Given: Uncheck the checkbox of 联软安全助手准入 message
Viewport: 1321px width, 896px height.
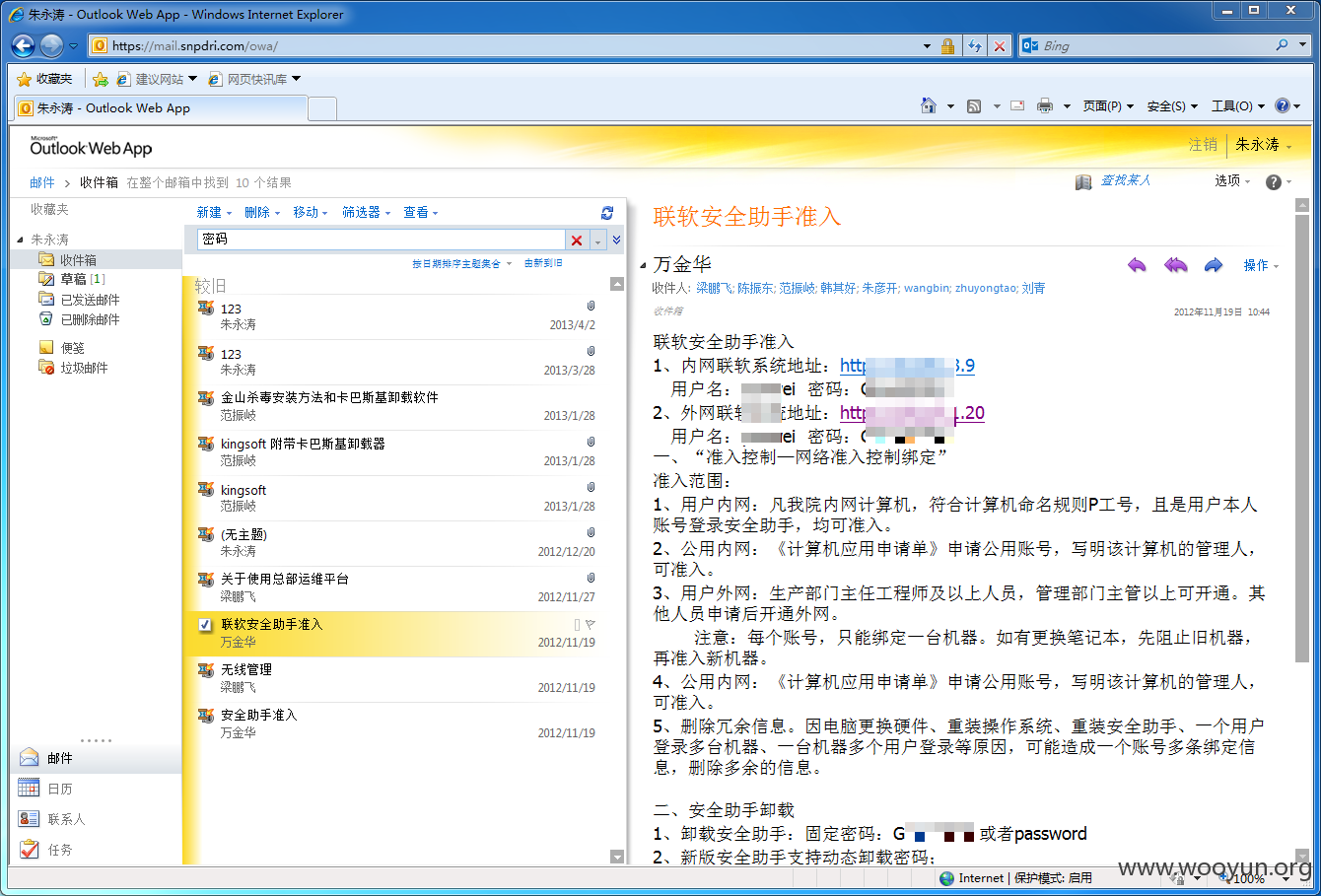Looking at the screenshot, I should (x=205, y=625).
